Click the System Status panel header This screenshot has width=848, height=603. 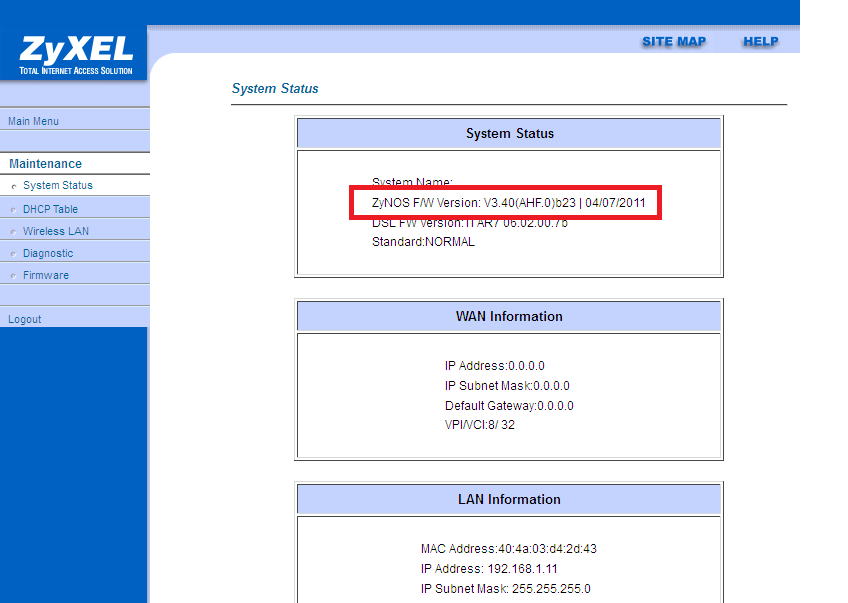(x=509, y=134)
